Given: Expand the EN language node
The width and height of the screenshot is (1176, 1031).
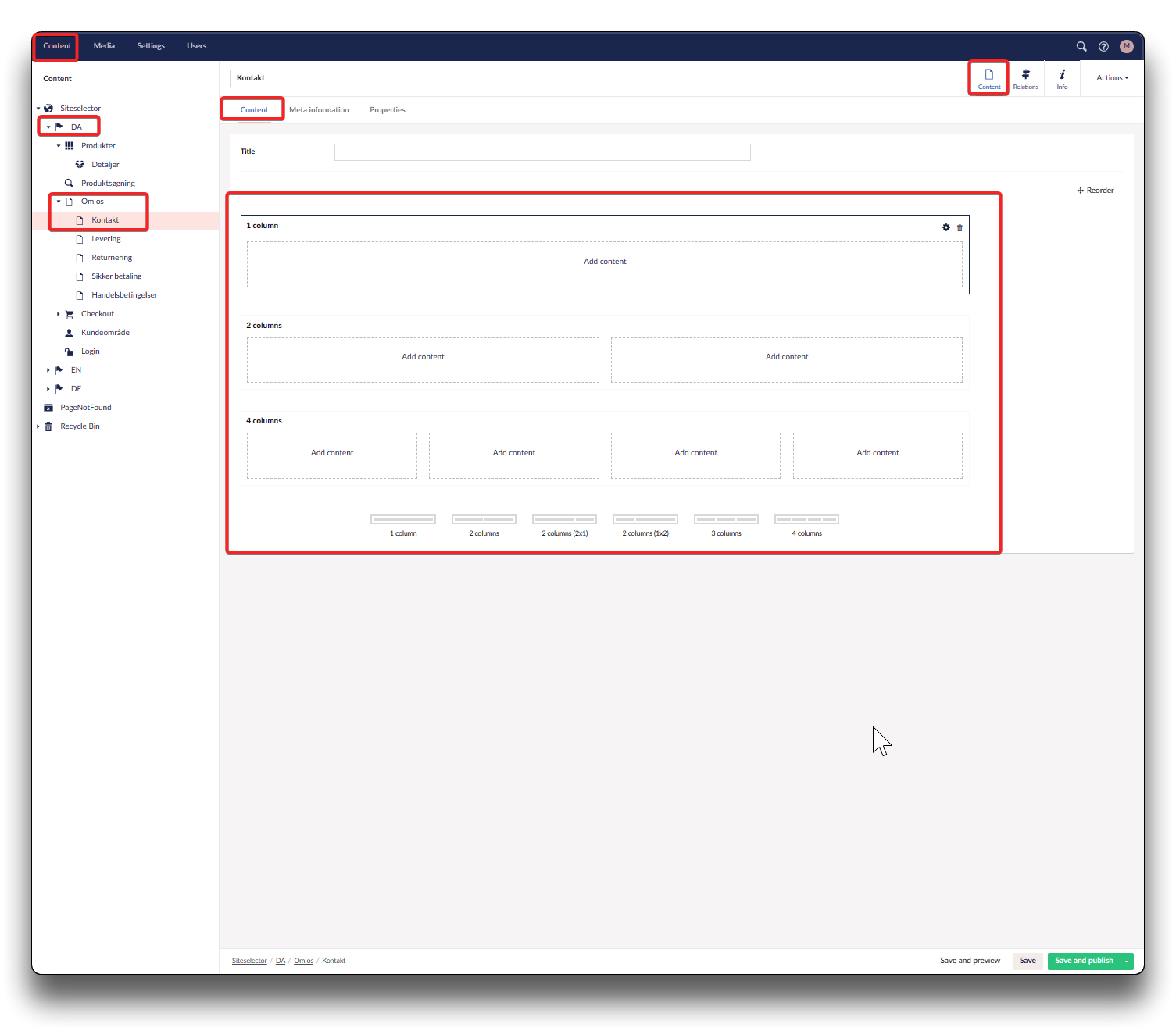Looking at the screenshot, I should tap(48, 370).
